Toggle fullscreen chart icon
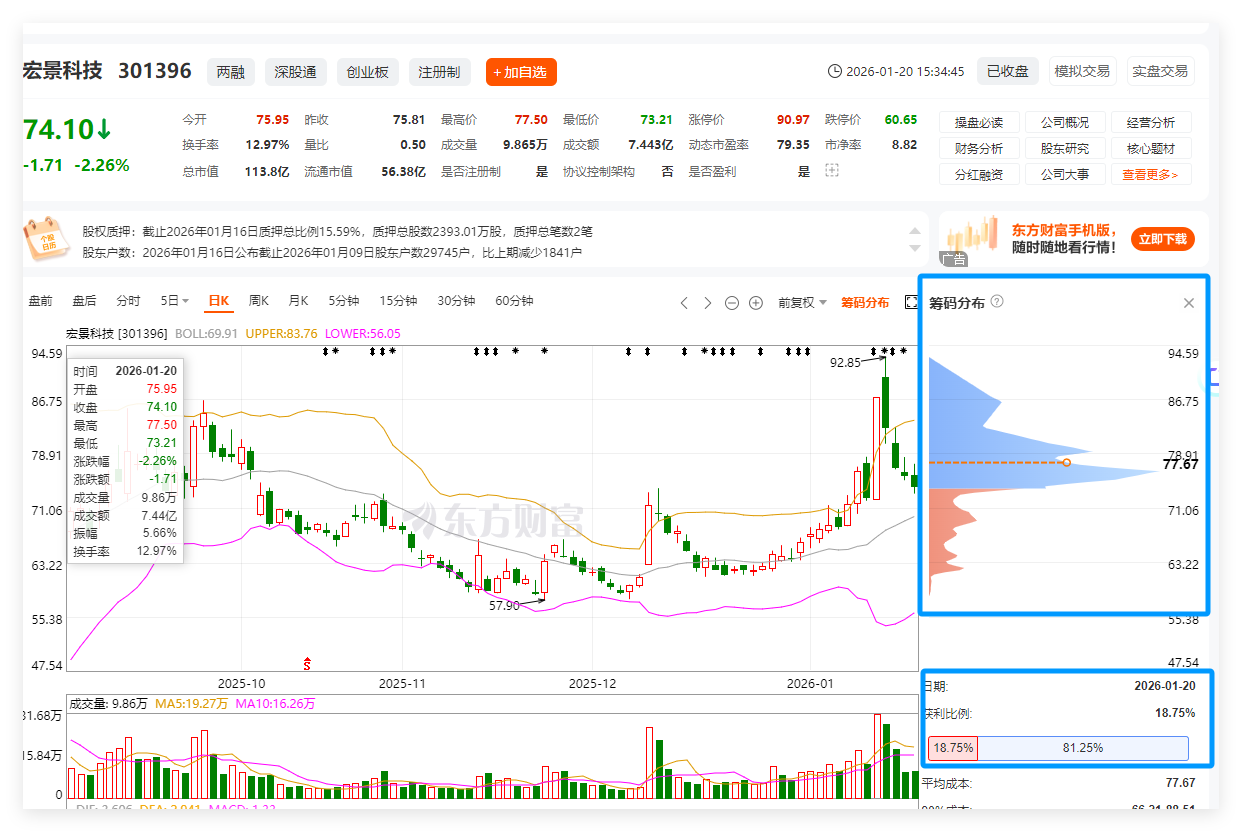 [911, 302]
